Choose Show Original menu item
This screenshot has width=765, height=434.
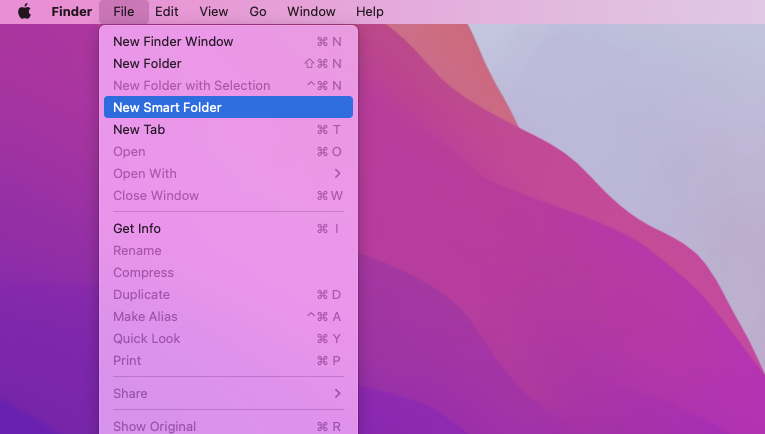228,425
